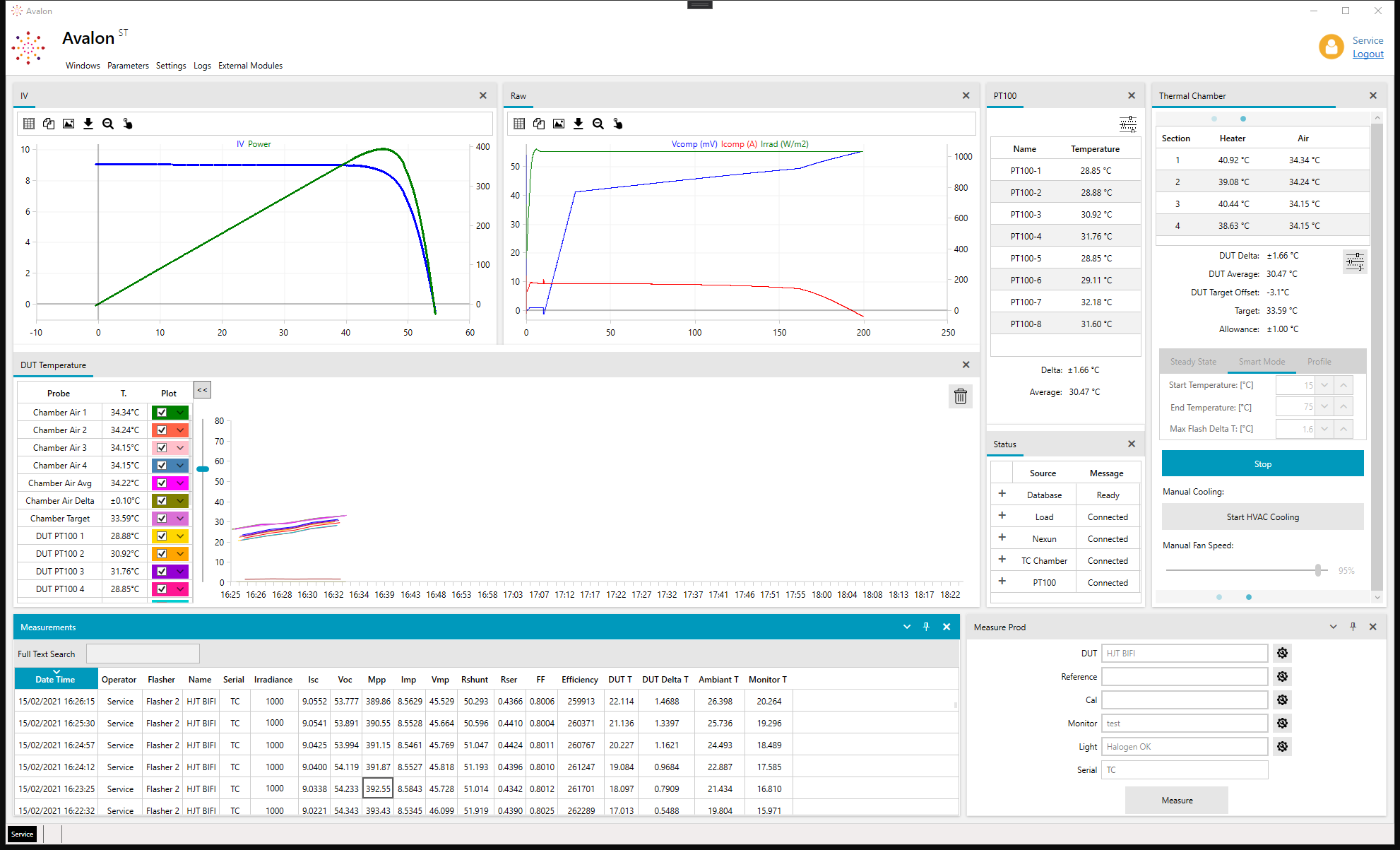The width and height of the screenshot is (1400, 850).
Task: Select the IV chart pointer tool
Action: click(128, 124)
